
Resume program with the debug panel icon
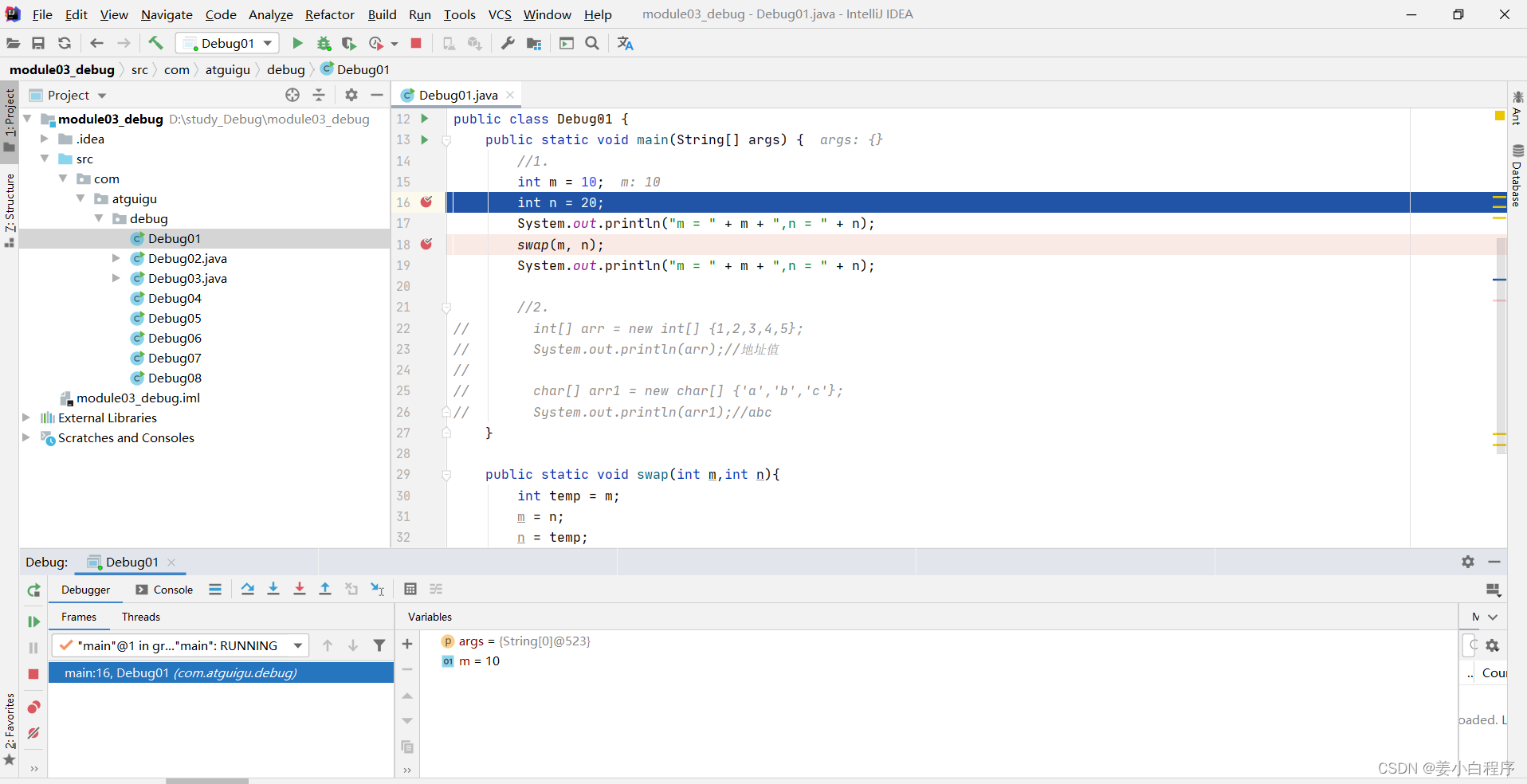(x=33, y=621)
